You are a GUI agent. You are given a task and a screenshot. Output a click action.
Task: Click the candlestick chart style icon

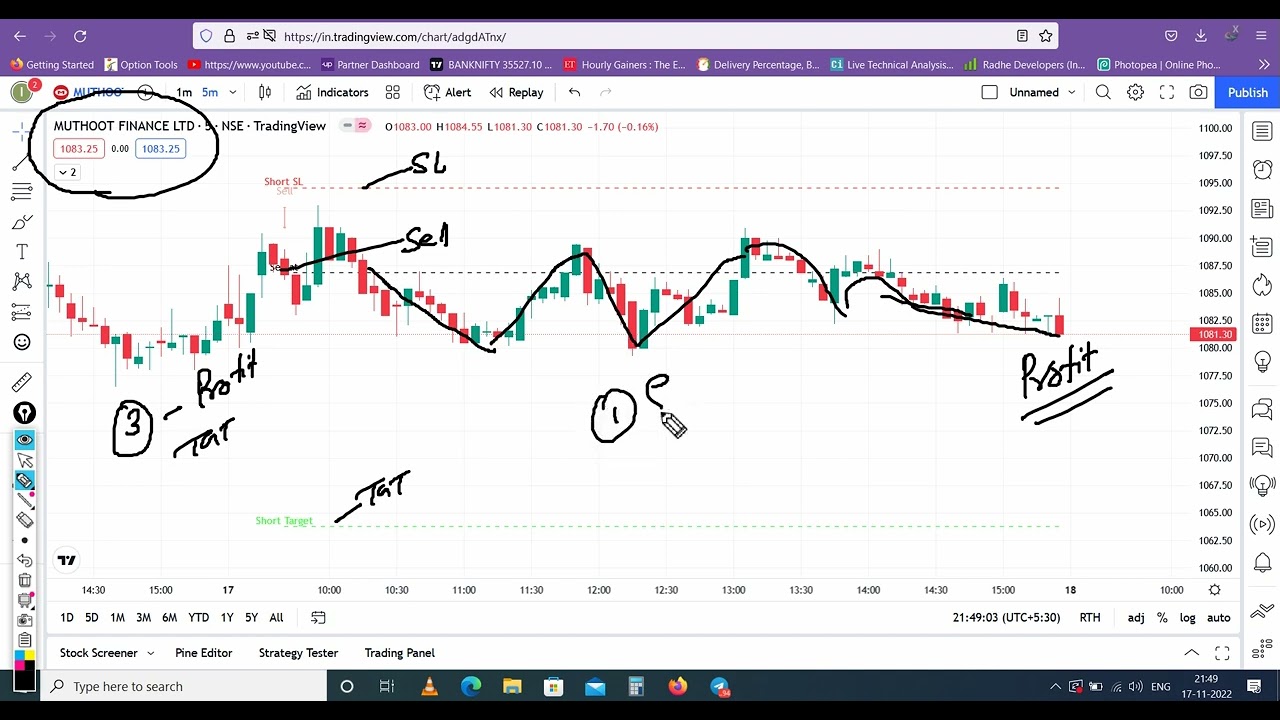click(265, 92)
